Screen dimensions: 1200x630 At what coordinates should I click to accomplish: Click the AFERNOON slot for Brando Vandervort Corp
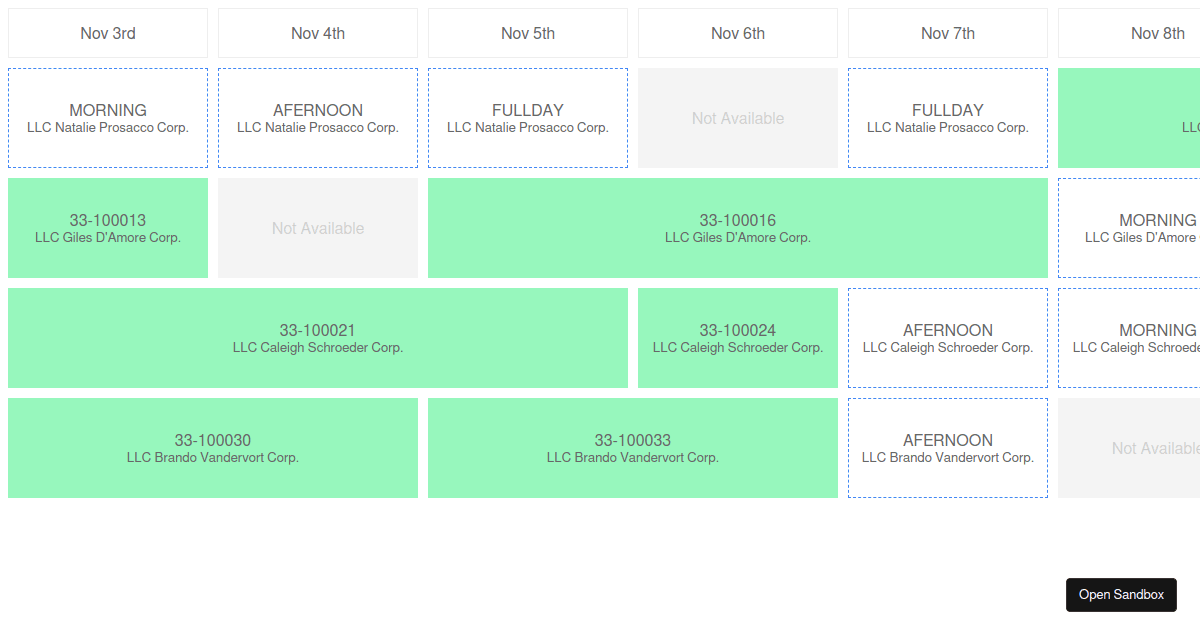[x=947, y=447]
